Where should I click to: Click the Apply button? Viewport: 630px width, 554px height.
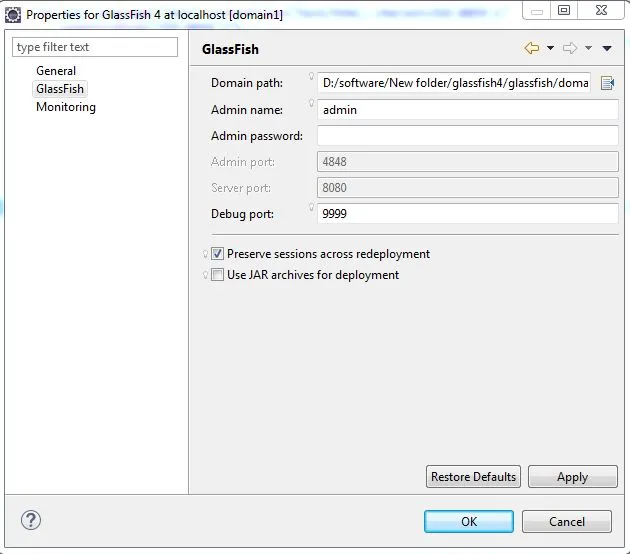click(x=573, y=476)
